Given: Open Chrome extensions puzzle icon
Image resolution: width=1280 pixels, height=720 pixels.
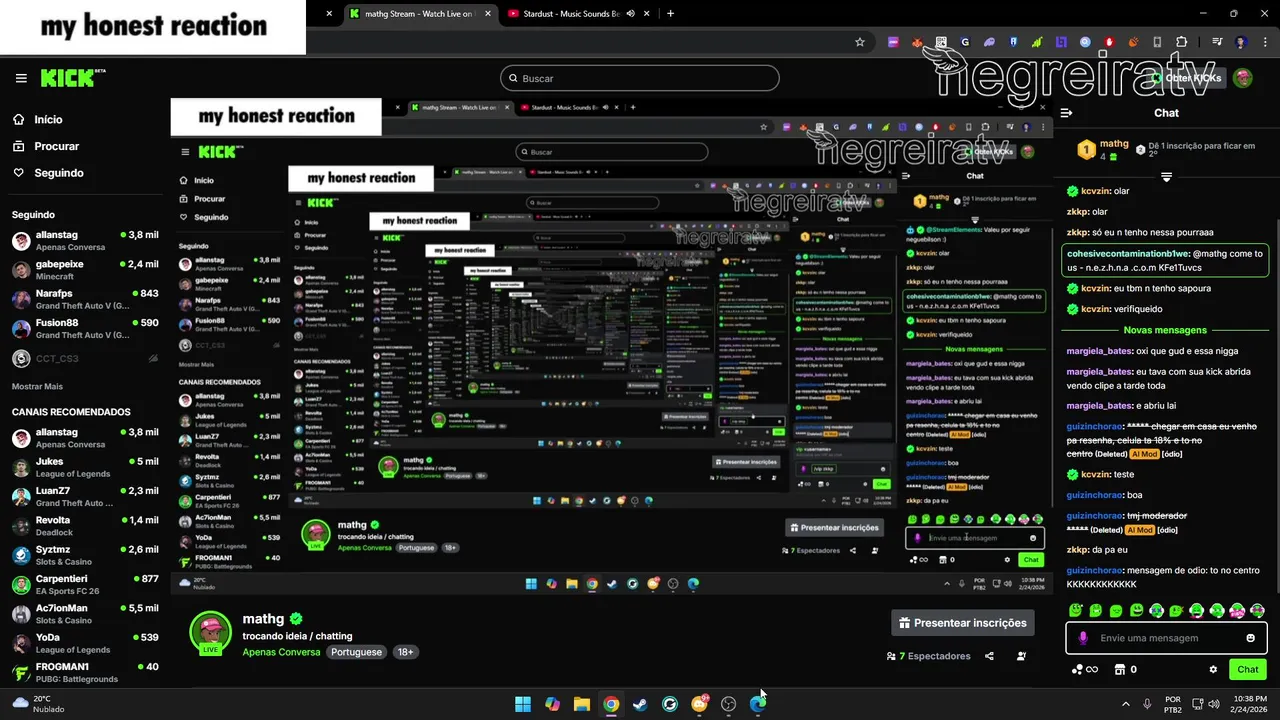Looking at the screenshot, I should [x=1182, y=42].
